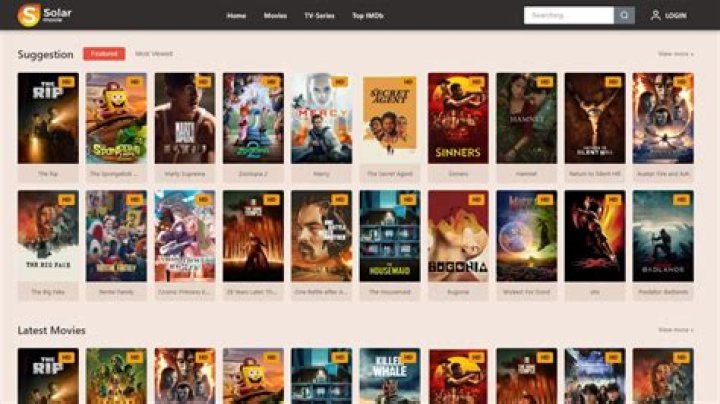
Task: Open The Secret Agent poster
Action: (x=389, y=118)
